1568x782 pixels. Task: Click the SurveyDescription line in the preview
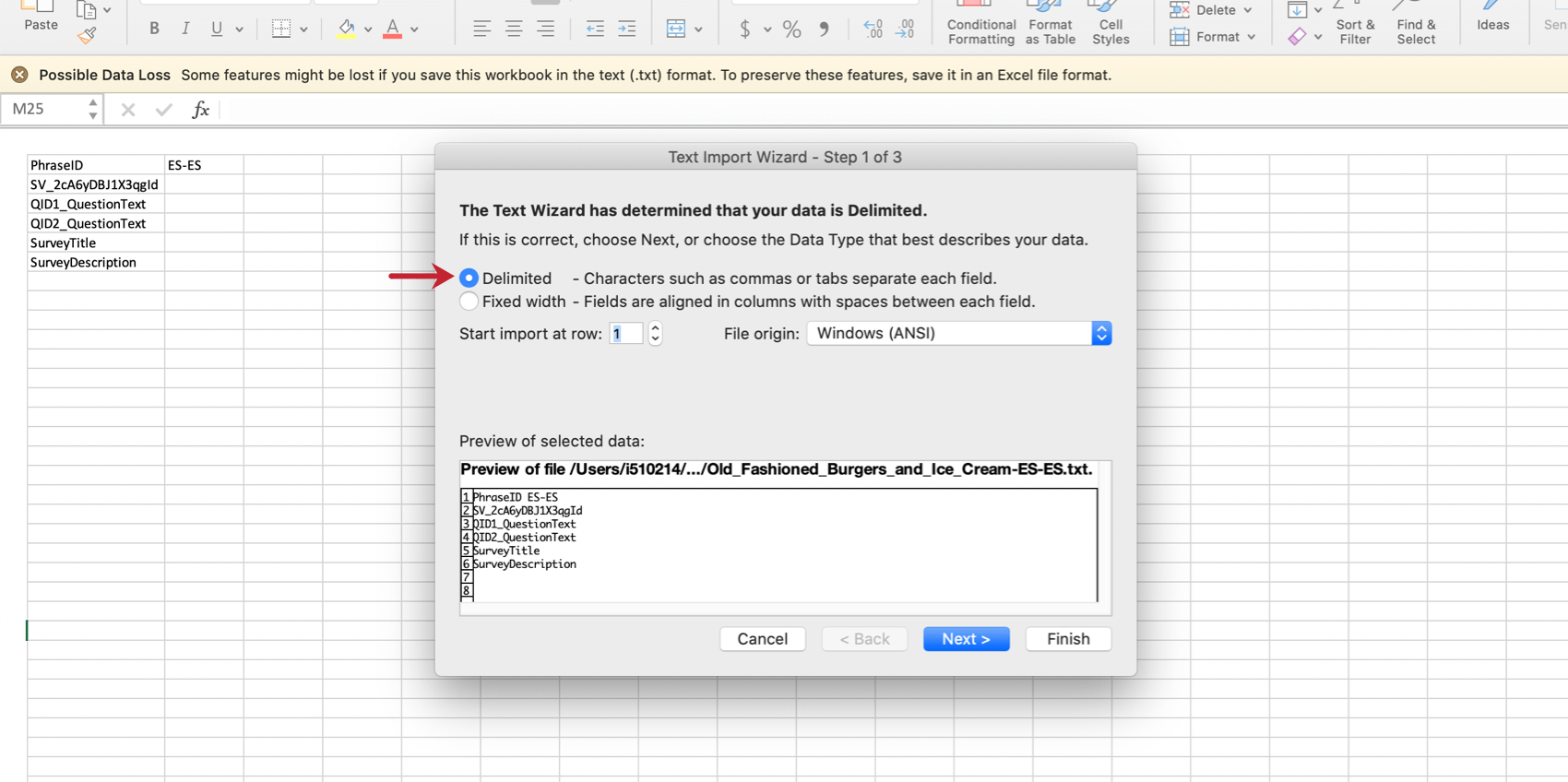[524, 564]
